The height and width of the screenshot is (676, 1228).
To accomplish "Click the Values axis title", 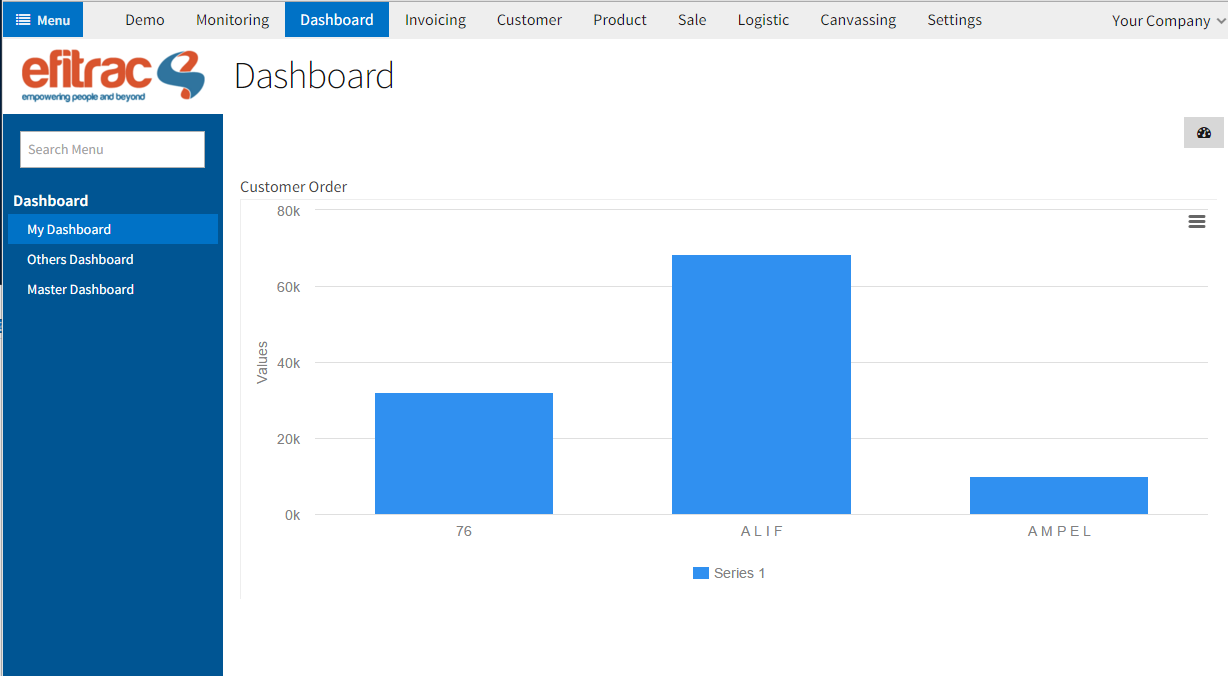I will [x=262, y=362].
